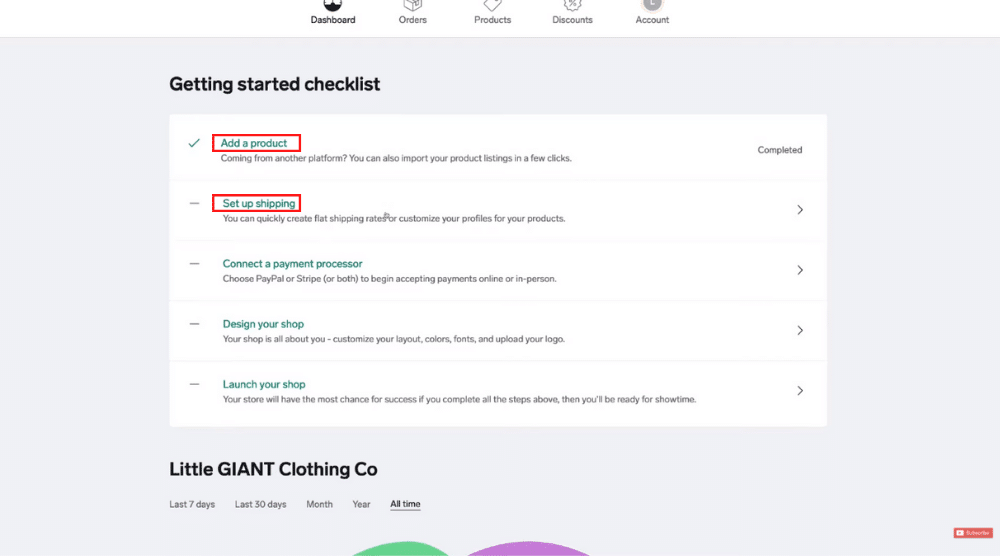Open the Design your shop link

[263, 324]
